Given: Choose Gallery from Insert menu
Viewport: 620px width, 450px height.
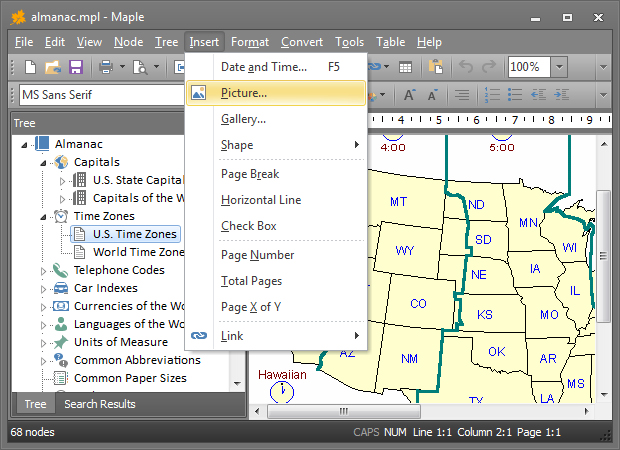Looking at the screenshot, I should coord(276,119).
